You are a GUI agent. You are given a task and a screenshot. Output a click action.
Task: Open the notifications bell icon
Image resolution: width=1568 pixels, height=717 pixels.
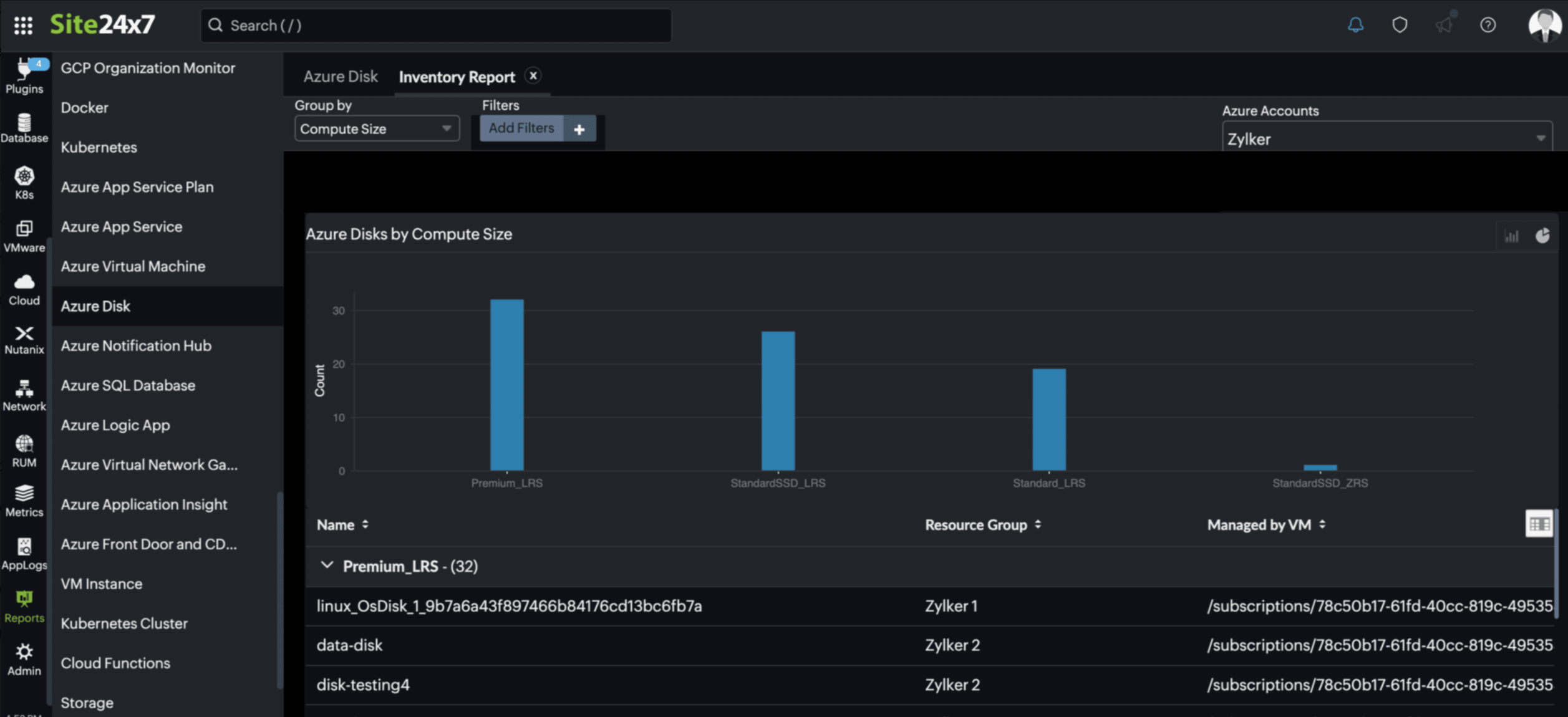click(1355, 25)
